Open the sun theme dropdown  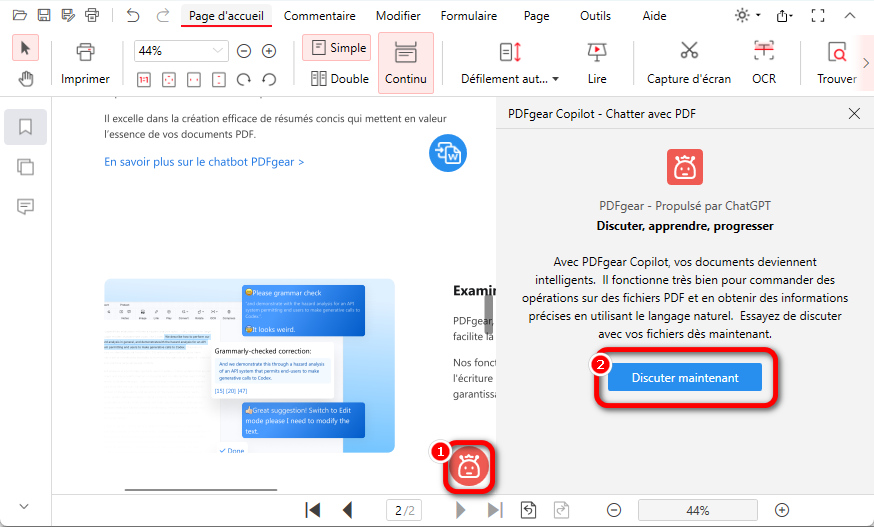coord(747,15)
